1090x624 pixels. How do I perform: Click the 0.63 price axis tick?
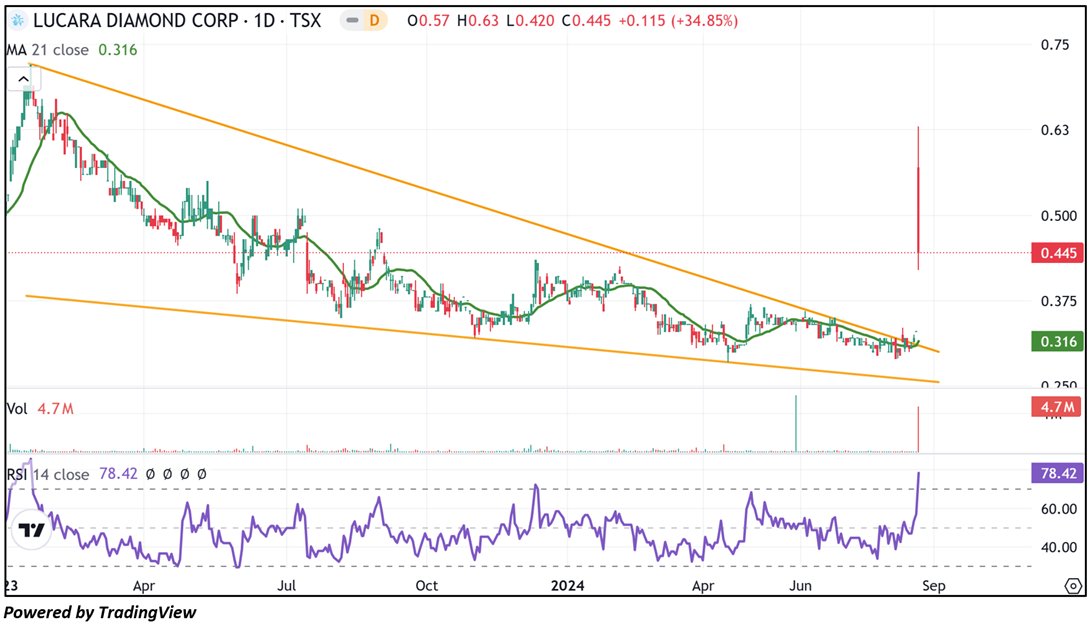[x=1055, y=130]
